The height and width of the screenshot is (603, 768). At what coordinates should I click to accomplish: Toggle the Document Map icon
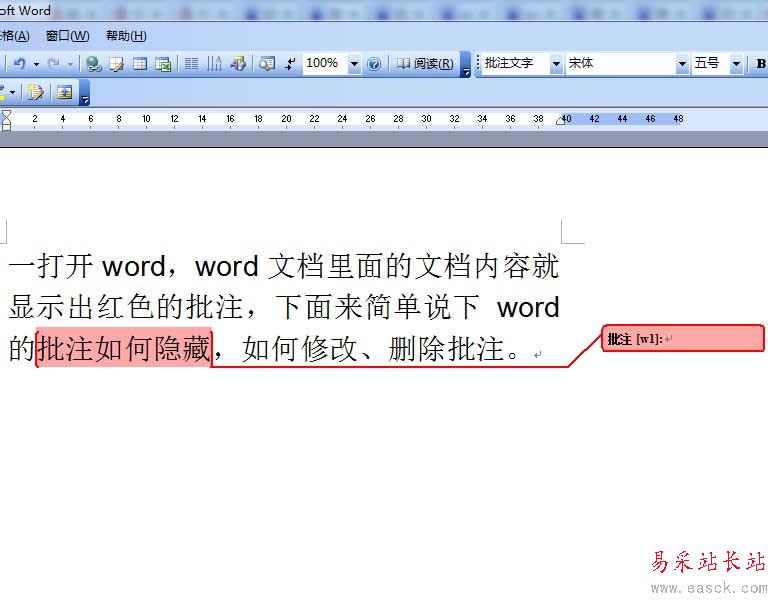tap(267, 64)
